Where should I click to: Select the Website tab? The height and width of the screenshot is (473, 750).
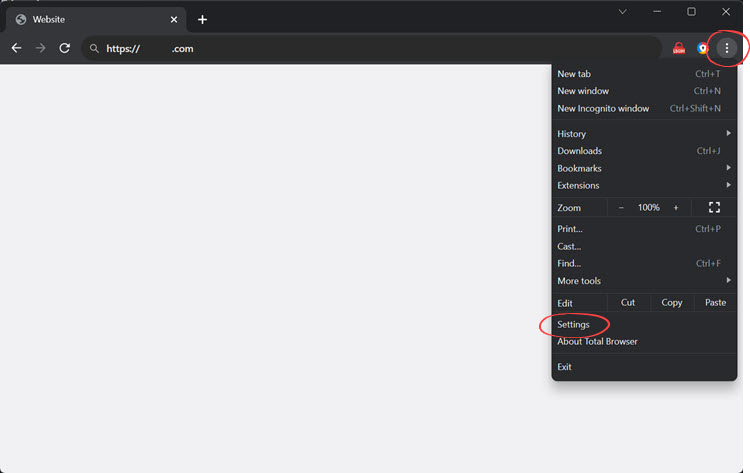pyautogui.click(x=96, y=20)
